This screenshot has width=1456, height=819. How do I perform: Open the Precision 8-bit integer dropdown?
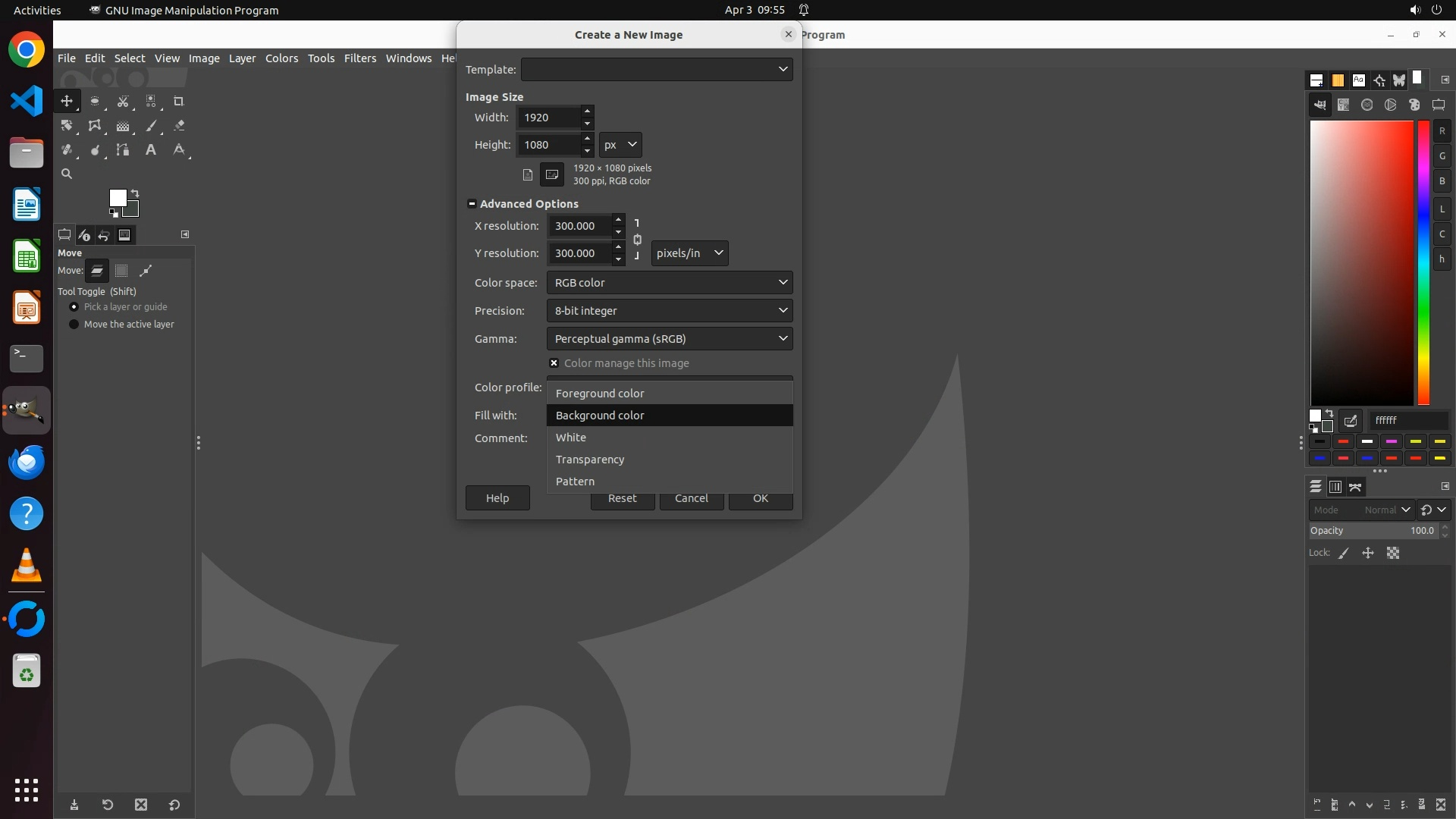[x=669, y=310]
